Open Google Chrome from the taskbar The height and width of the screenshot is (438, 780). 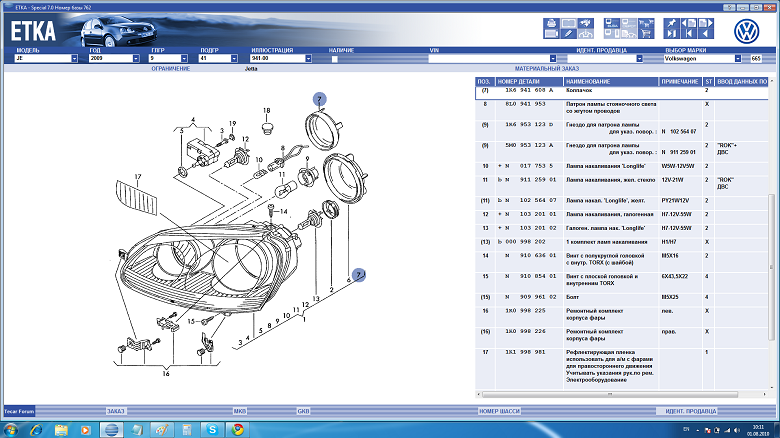[x=238, y=430]
